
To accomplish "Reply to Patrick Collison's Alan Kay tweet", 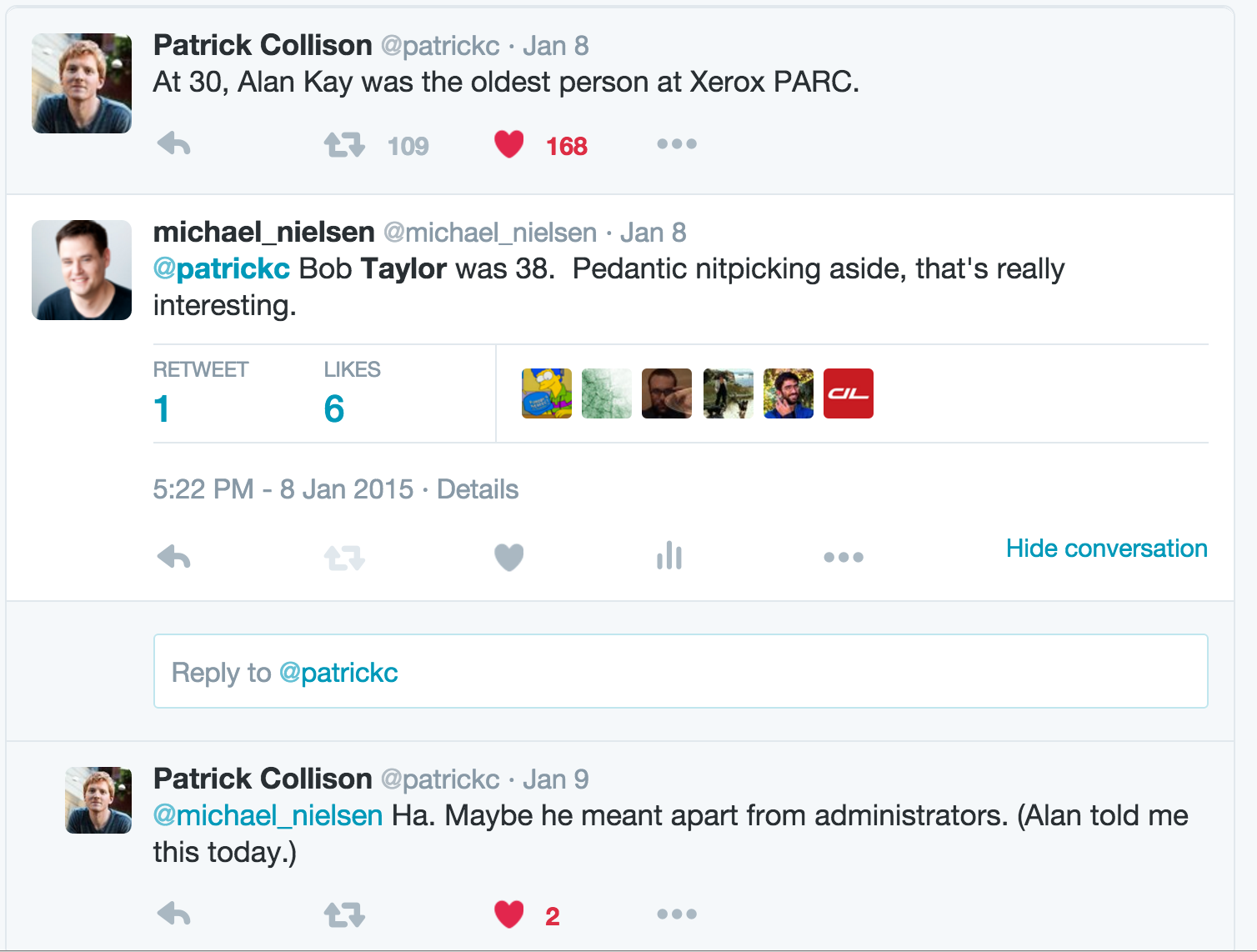I will tap(174, 144).
